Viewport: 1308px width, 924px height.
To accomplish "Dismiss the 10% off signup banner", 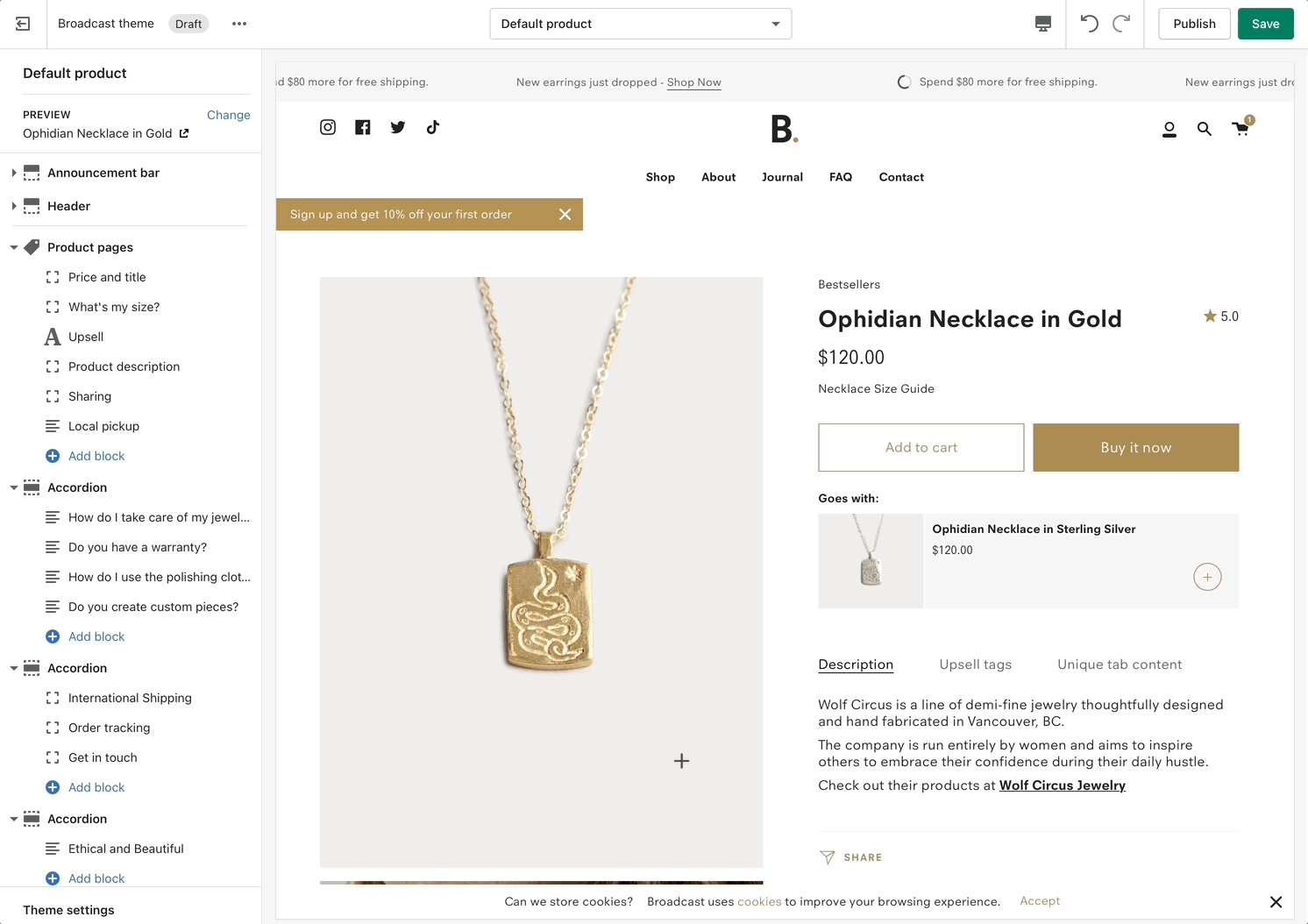I will click(x=565, y=214).
